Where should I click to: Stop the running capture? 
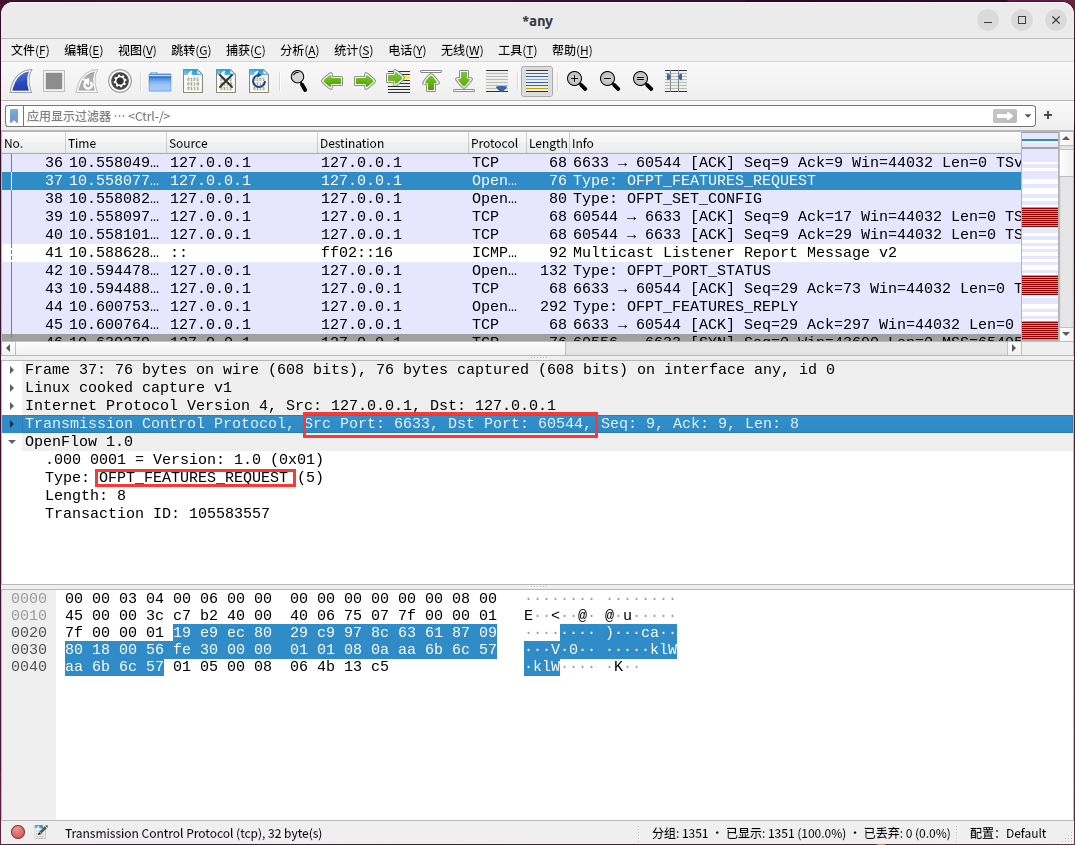click(53, 82)
